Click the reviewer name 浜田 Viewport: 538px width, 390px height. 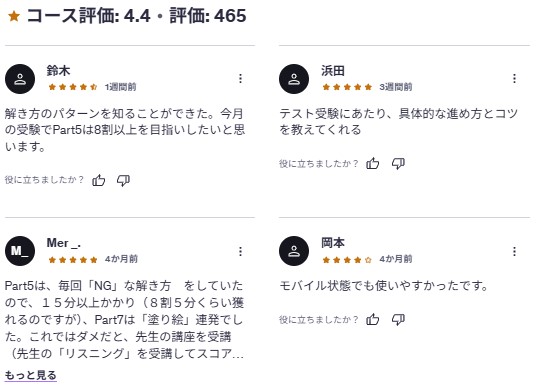coord(333,71)
